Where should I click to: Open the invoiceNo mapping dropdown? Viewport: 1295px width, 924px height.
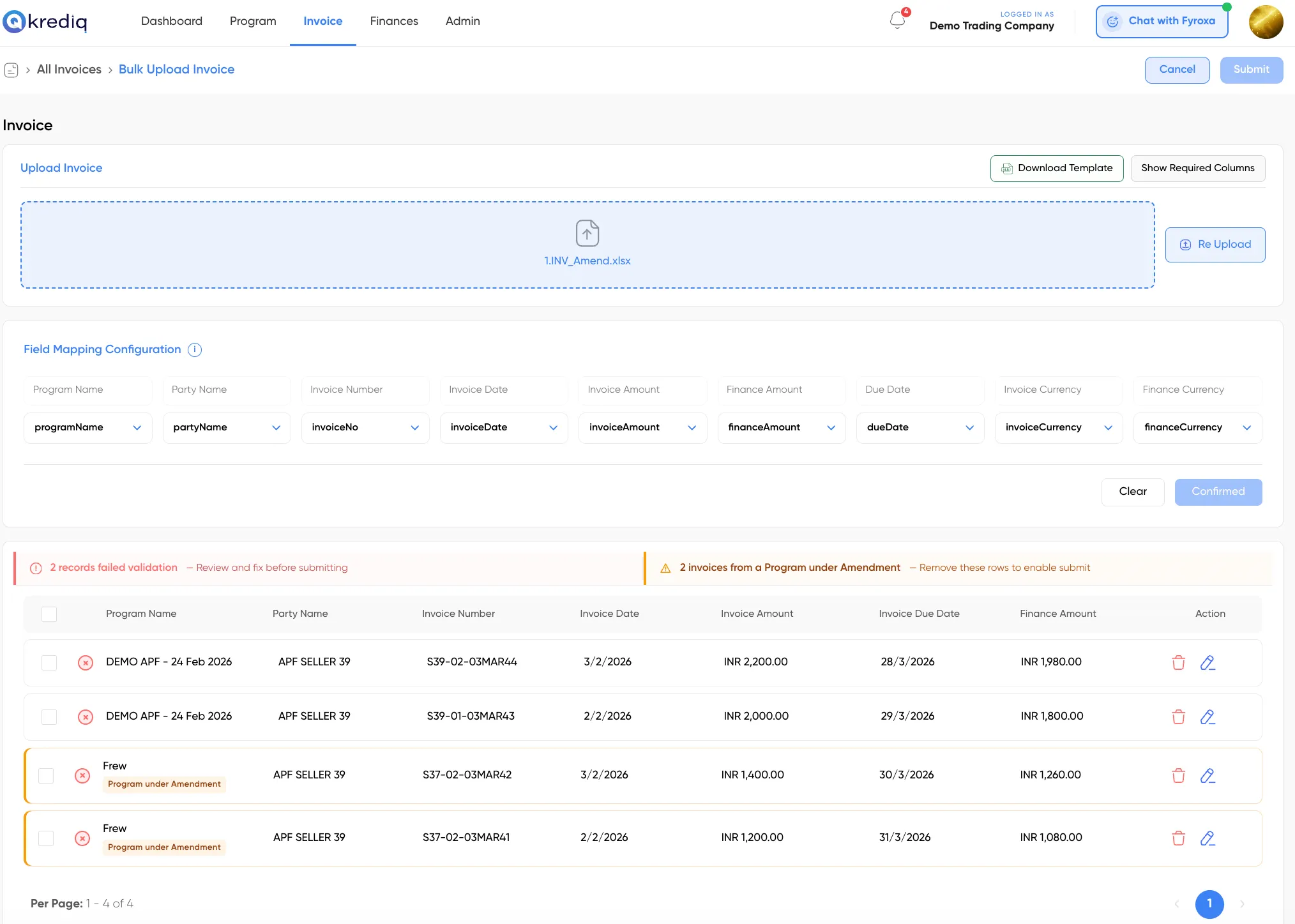[365, 428]
